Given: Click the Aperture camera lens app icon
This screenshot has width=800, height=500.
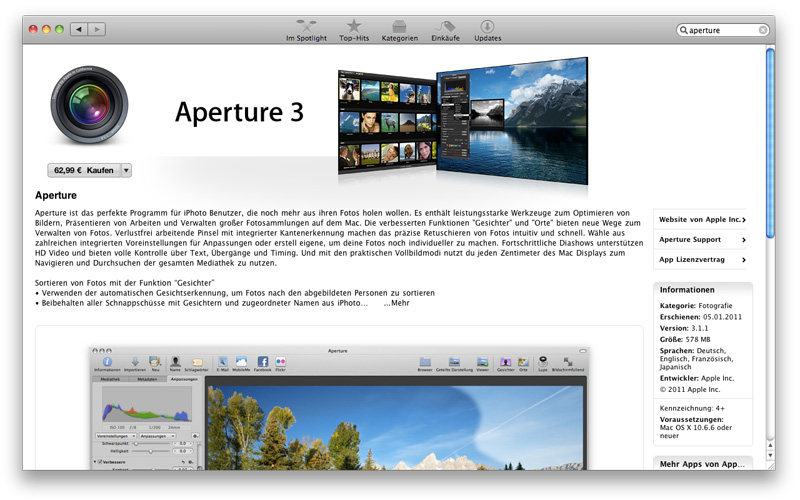Looking at the screenshot, I should [x=89, y=104].
